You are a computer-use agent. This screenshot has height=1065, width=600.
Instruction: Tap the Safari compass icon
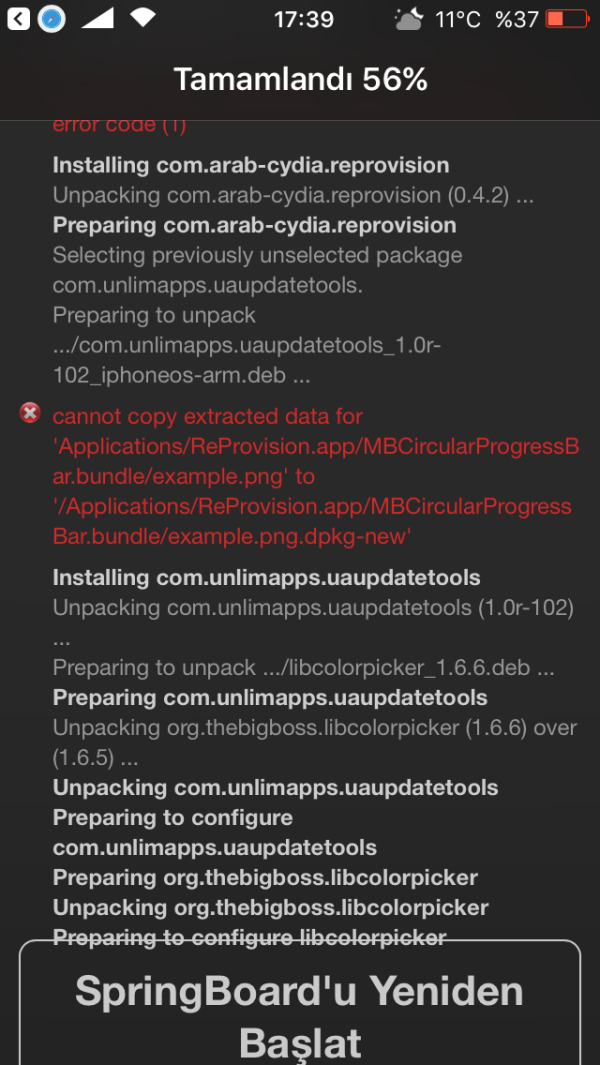click(x=51, y=19)
